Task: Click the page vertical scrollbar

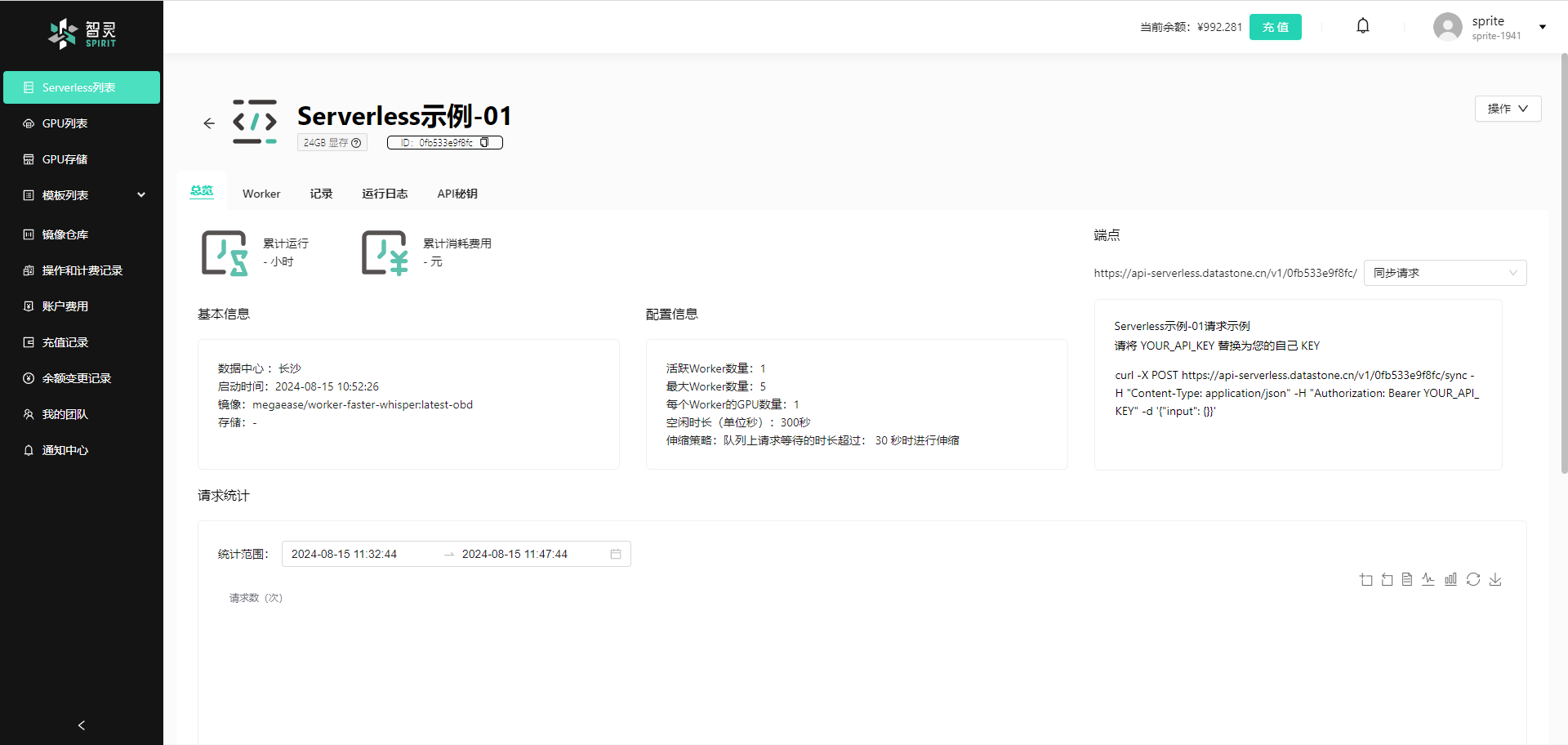Action: click(1564, 263)
